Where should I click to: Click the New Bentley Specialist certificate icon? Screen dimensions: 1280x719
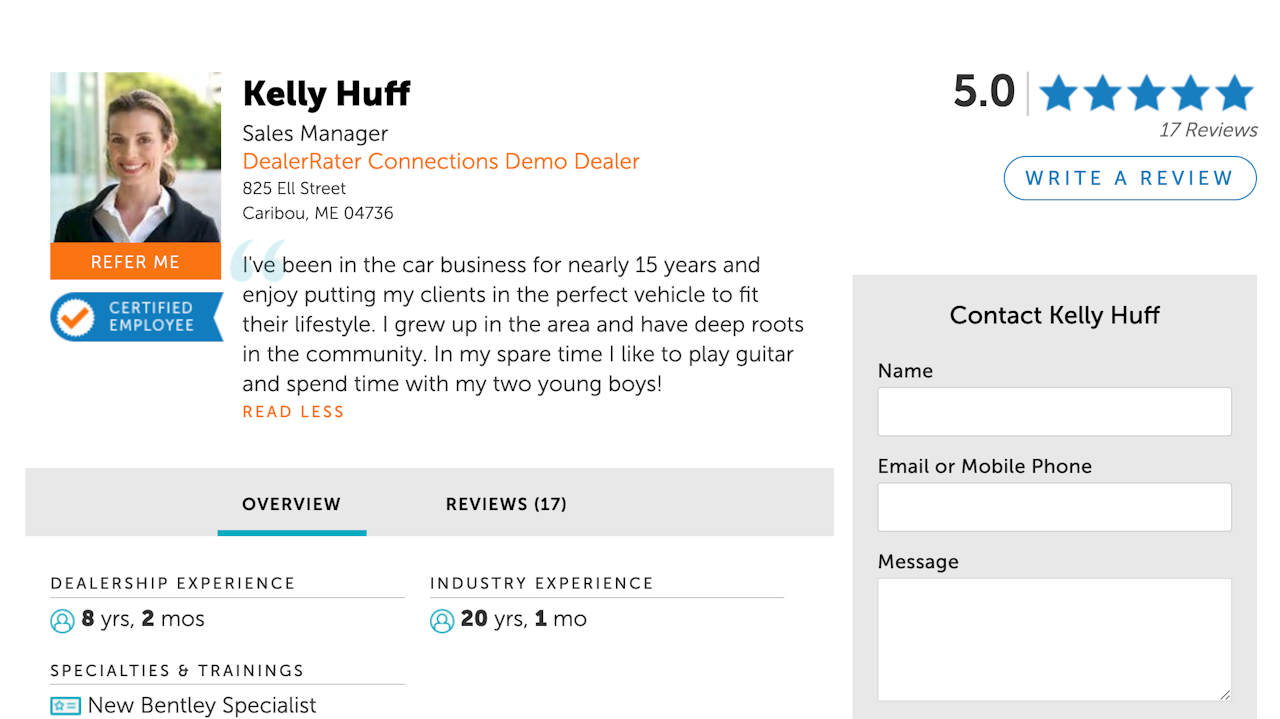pyautogui.click(x=65, y=706)
